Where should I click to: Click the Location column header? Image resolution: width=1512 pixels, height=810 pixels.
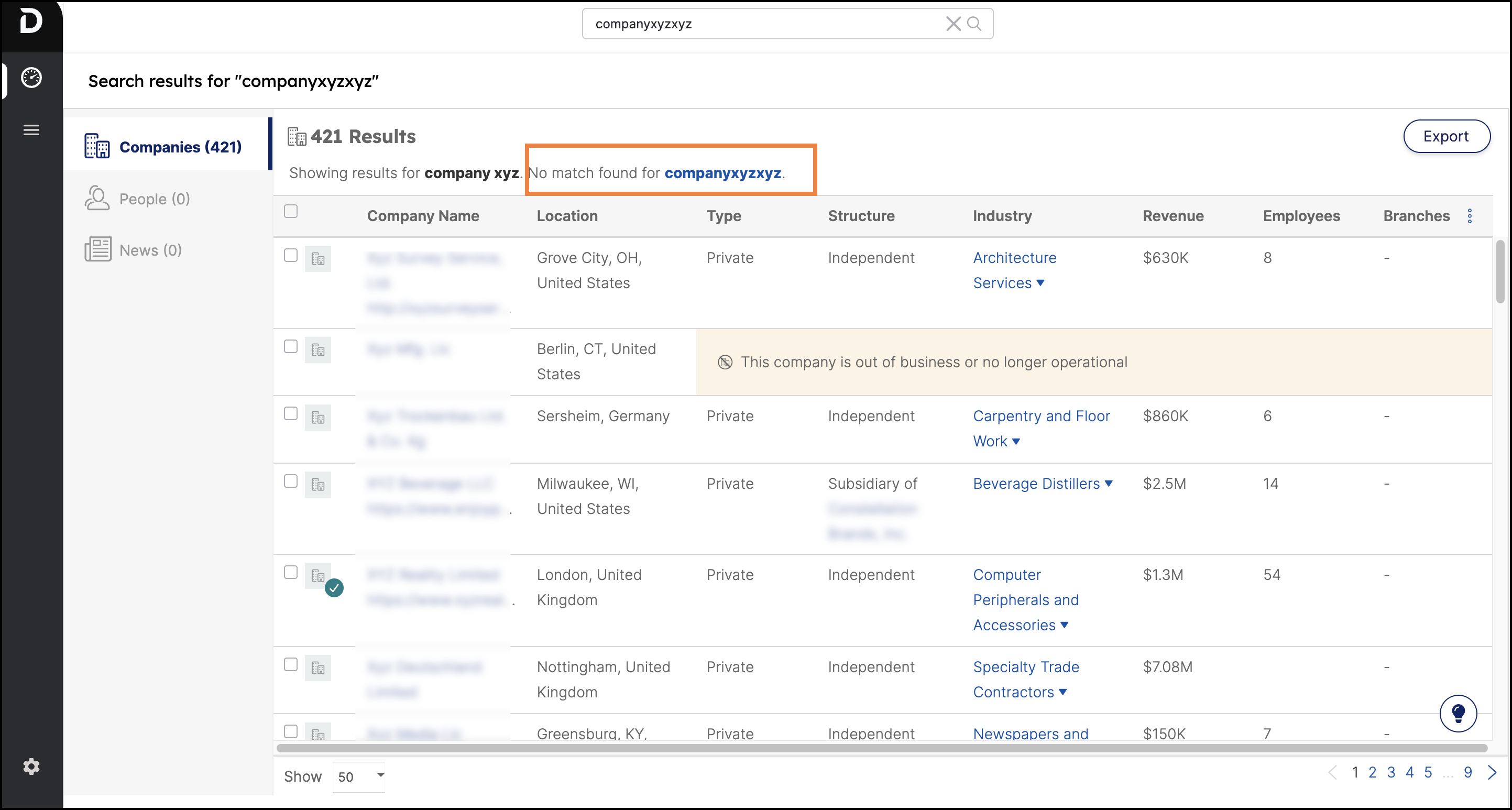click(x=567, y=216)
